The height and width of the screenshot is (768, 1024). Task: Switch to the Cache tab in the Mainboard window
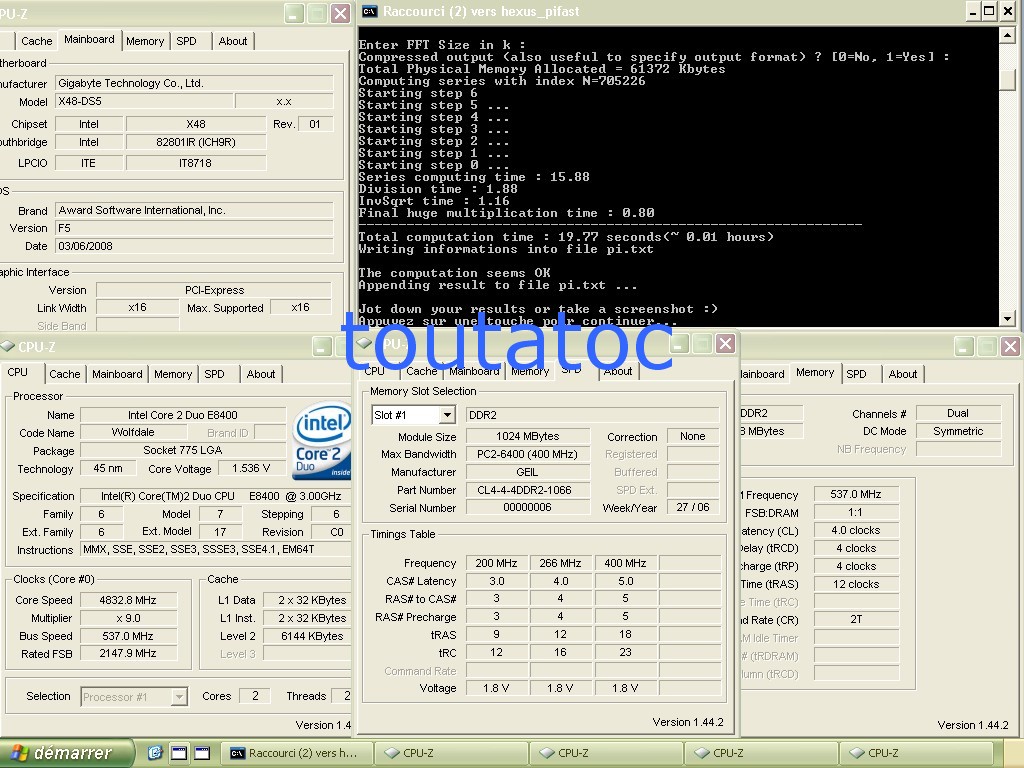[x=37, y=41]
